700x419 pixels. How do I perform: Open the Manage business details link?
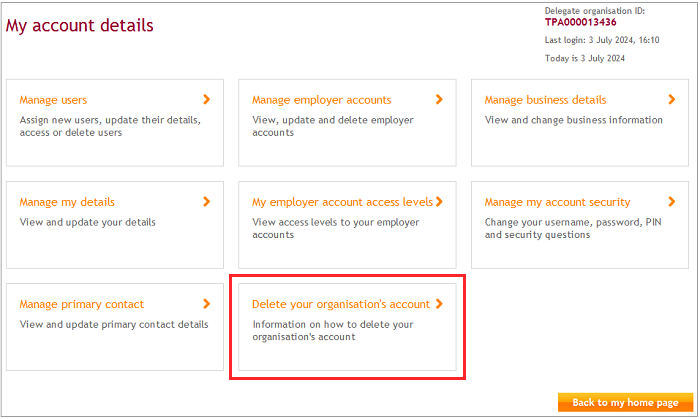(545, 100)
